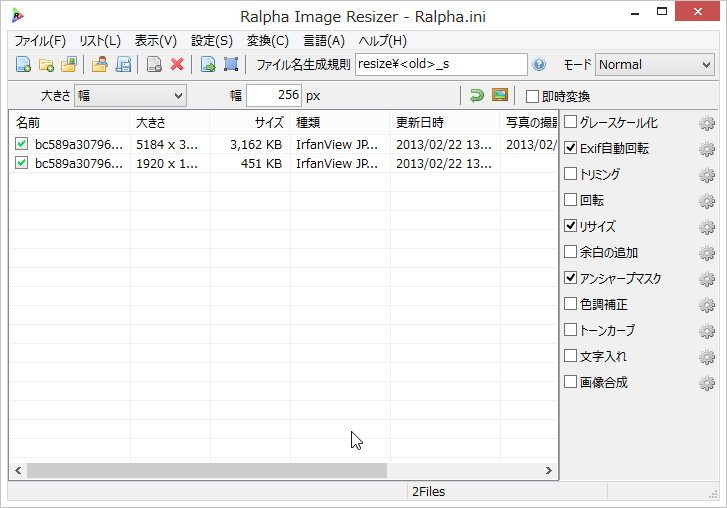Open settings gear for 色調補正

[707, 305]
